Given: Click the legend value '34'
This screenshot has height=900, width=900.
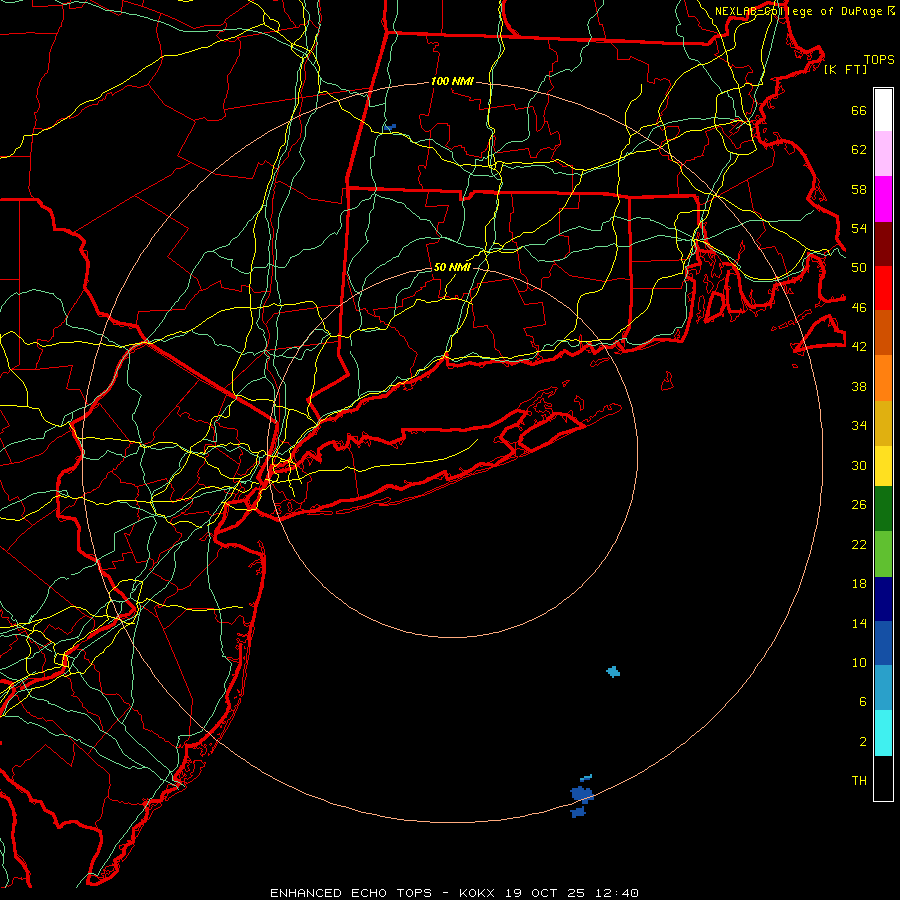Looking at the screenshot, I should (859, 426).
